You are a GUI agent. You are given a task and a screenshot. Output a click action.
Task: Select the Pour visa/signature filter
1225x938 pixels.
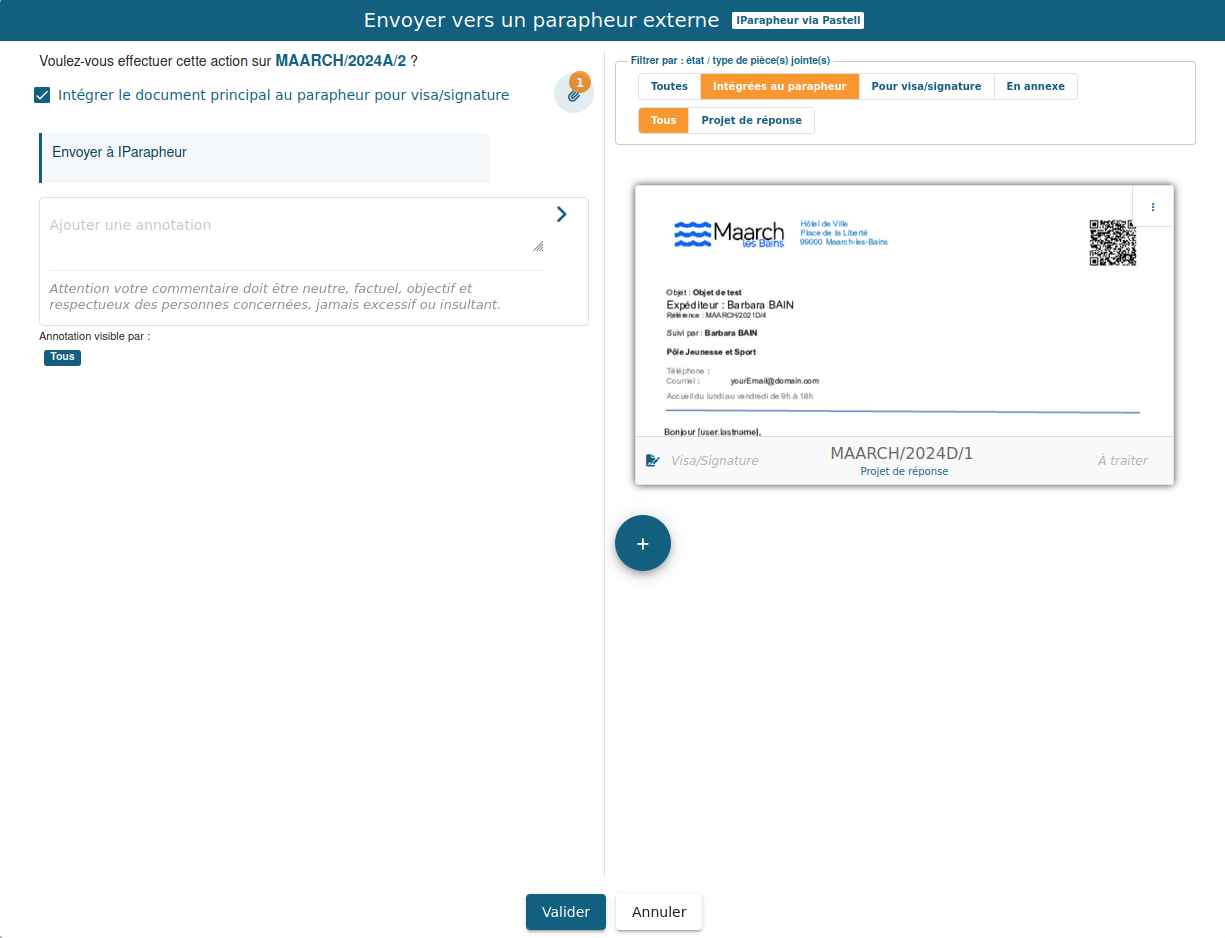pos(926,87)
